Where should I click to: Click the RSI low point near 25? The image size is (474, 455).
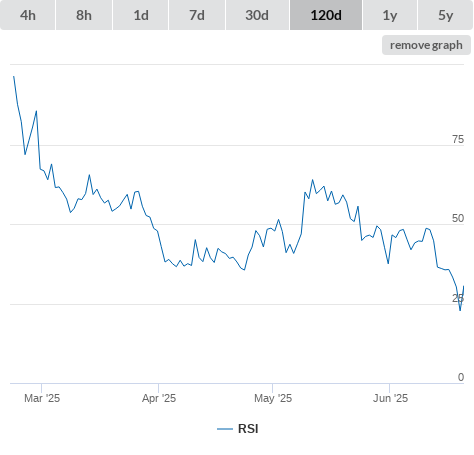click(460, 310)
